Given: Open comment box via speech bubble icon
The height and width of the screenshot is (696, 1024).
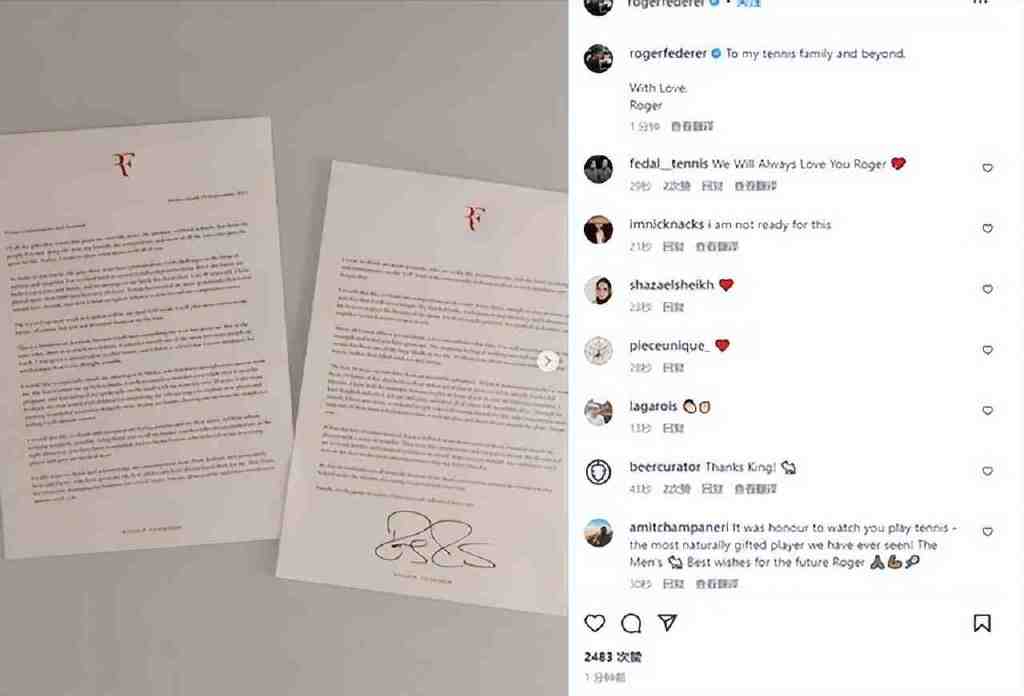Looking at the screenshot, I should (x=631, y=624).
